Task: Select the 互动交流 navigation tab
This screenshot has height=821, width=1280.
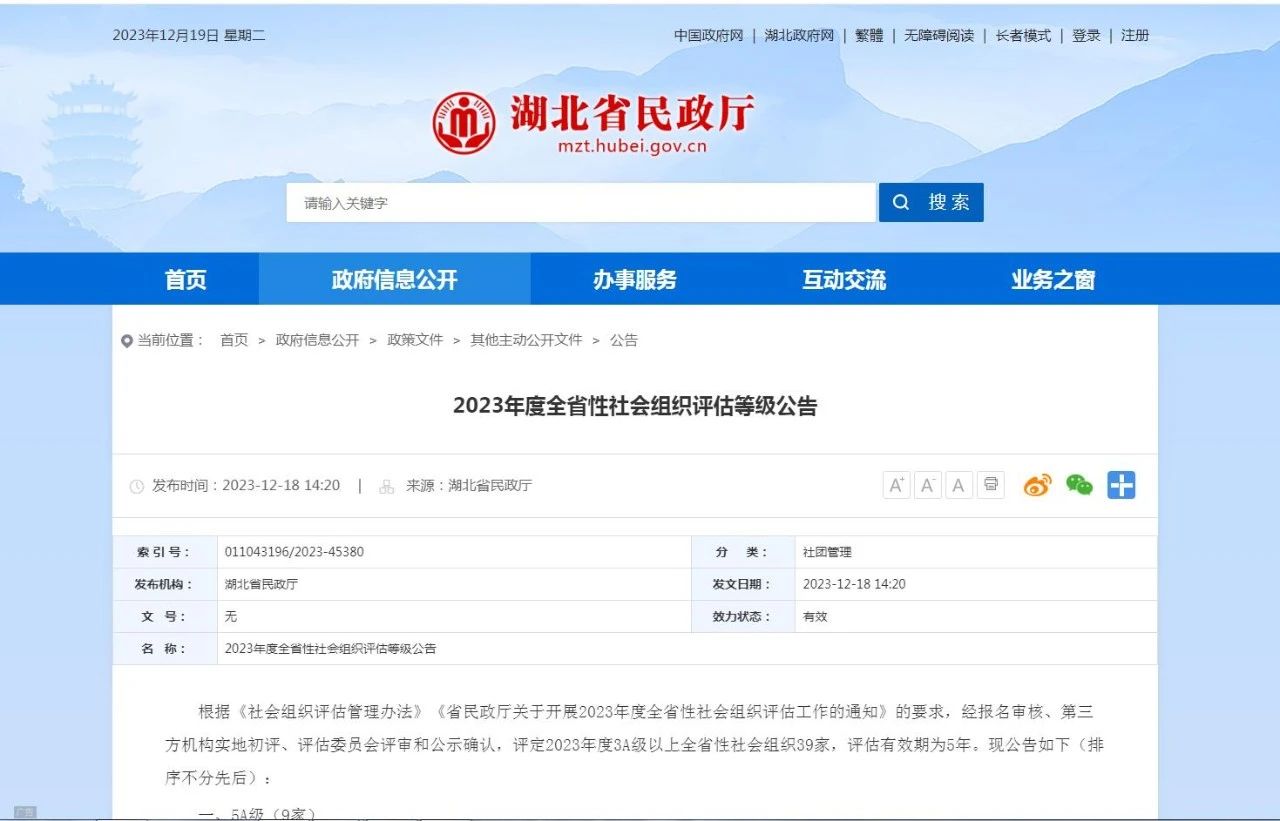Action: click(x=843, y=280)
